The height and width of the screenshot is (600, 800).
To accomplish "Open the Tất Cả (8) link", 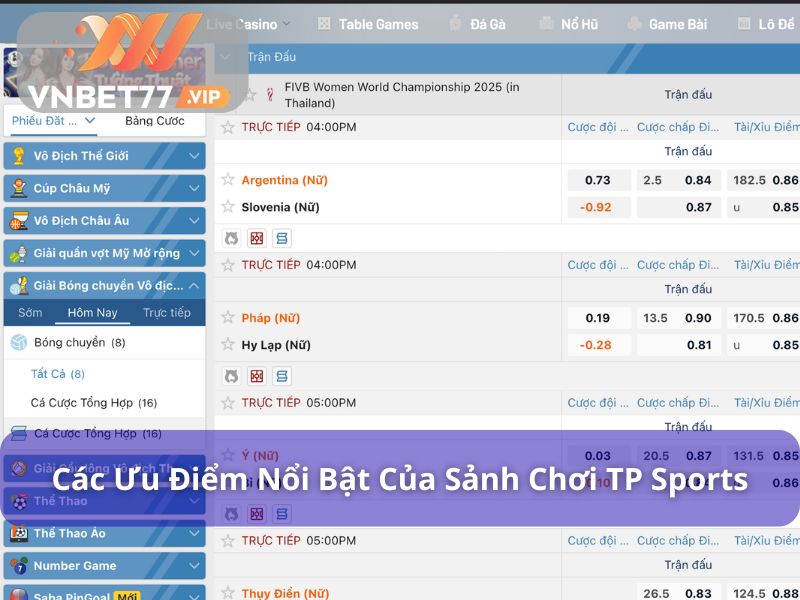I will coord(58,374).
